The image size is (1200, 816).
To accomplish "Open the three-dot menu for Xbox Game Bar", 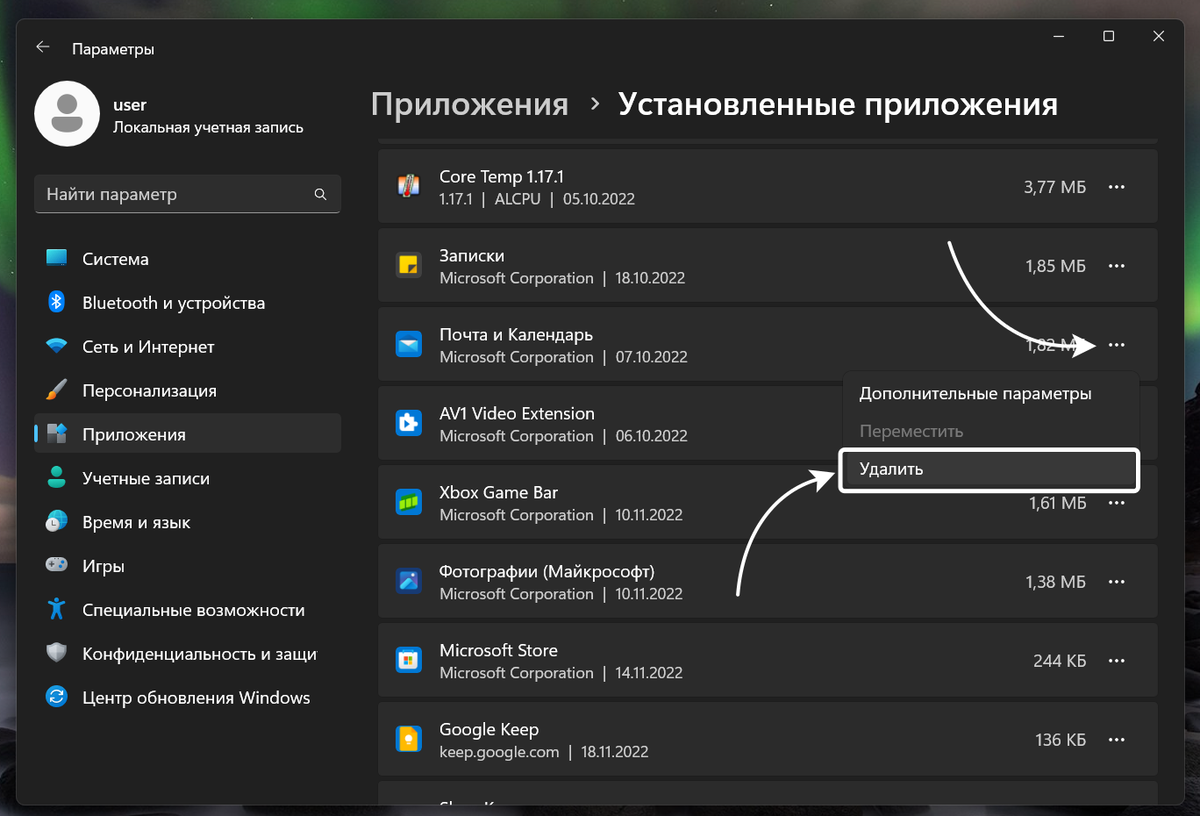I will [x=1117, y=503].
